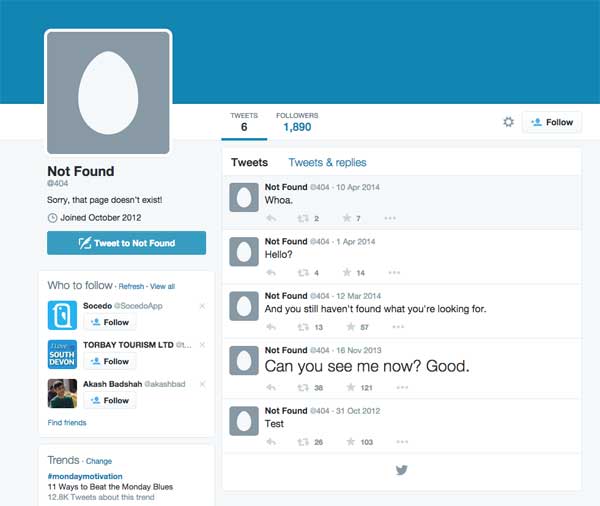Follow TORBAY TOURISM LTD
The height and width of the screenshot is (506, 600).
click(109, 361)
